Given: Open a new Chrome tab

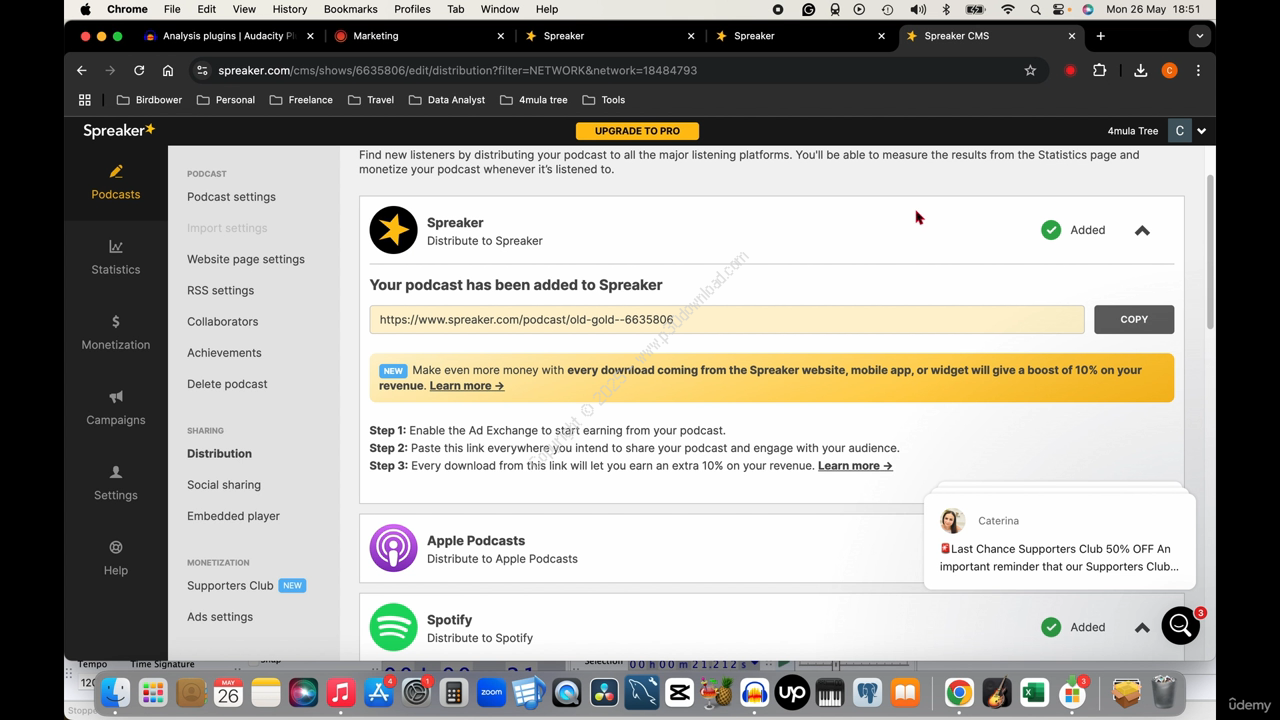Looking at the screenshot, I should pos(1100,36).
